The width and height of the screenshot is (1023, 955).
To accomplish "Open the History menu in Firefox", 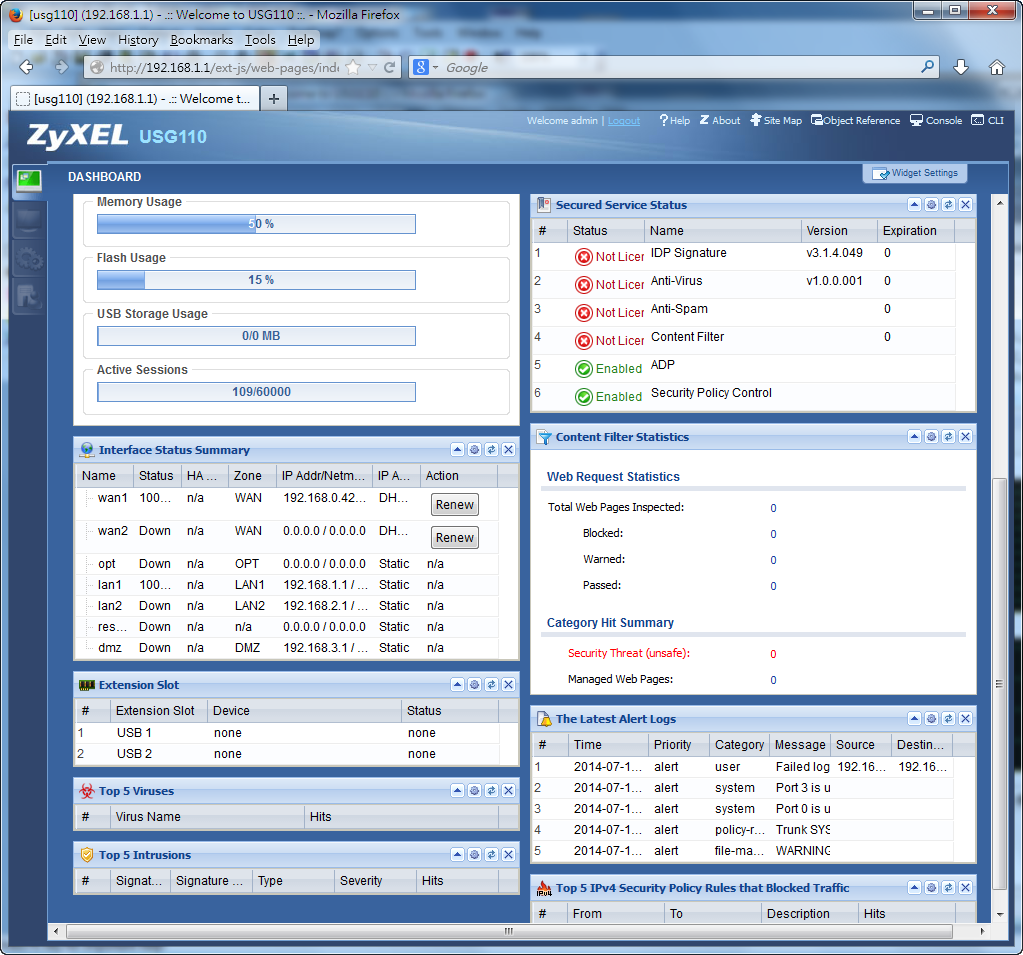I will tap(138, 40).
